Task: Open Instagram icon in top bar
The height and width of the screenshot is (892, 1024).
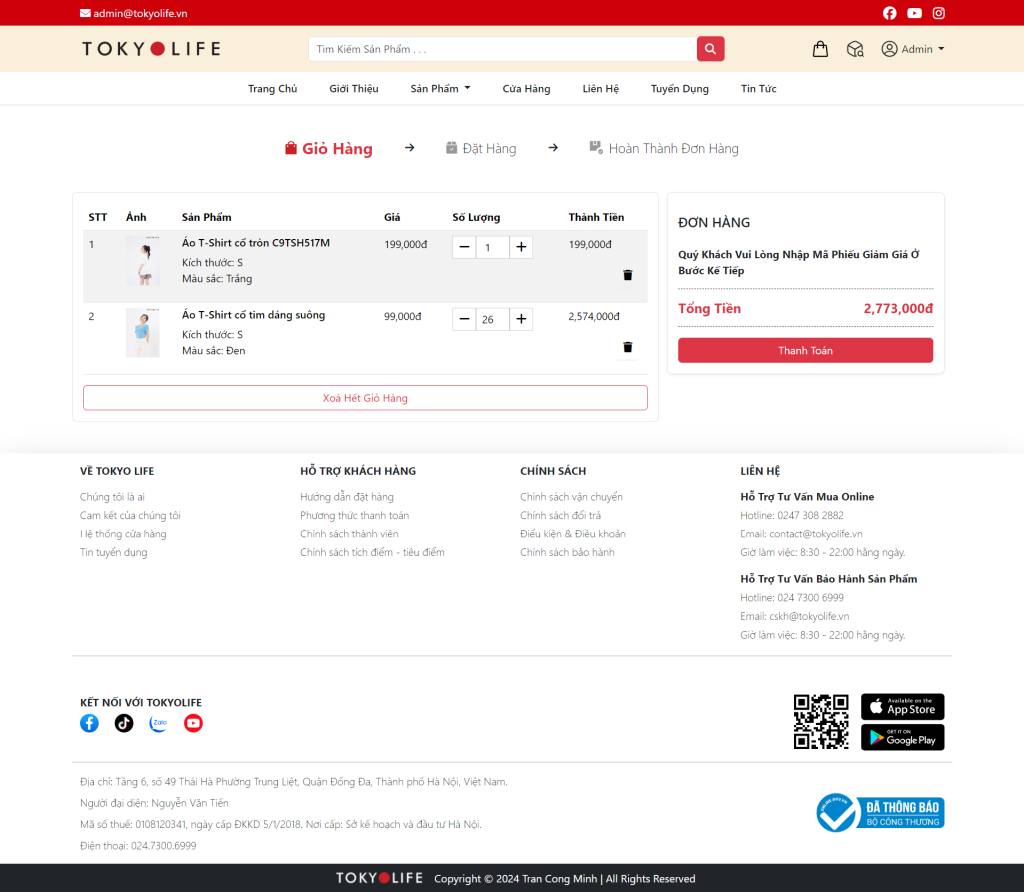Action: [x=939, y=13]
